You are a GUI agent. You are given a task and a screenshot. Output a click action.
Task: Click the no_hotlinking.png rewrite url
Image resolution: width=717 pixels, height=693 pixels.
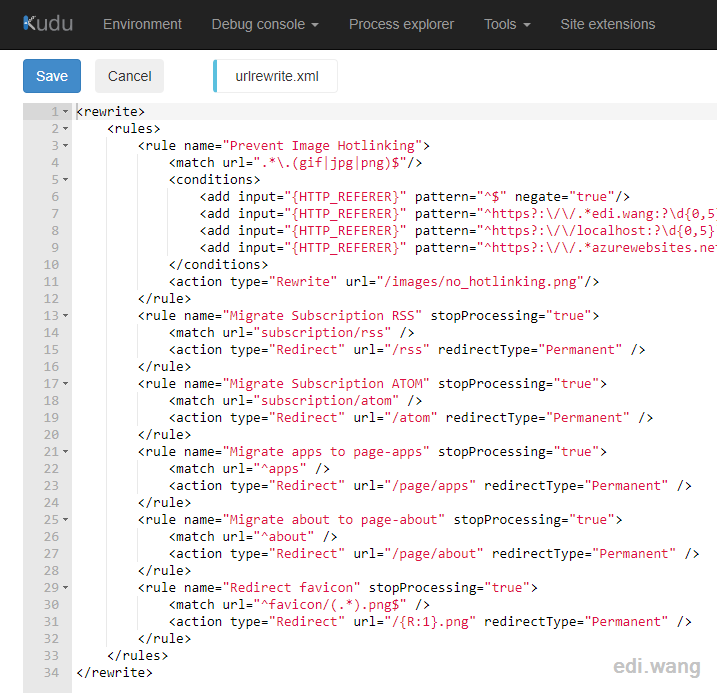tap(480, 282)
